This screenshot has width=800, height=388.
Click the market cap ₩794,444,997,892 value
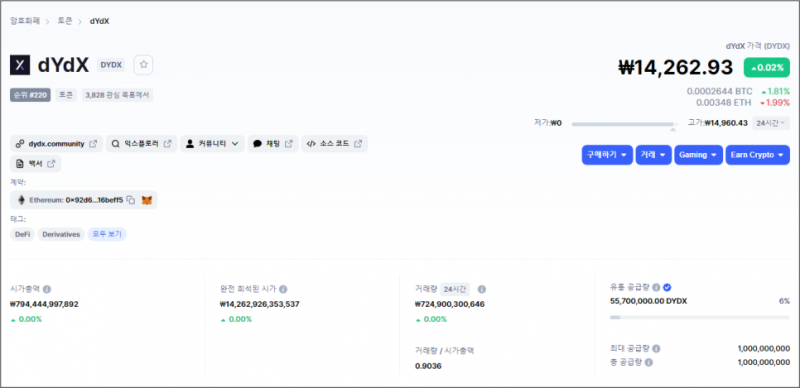(x=44, y=304)
